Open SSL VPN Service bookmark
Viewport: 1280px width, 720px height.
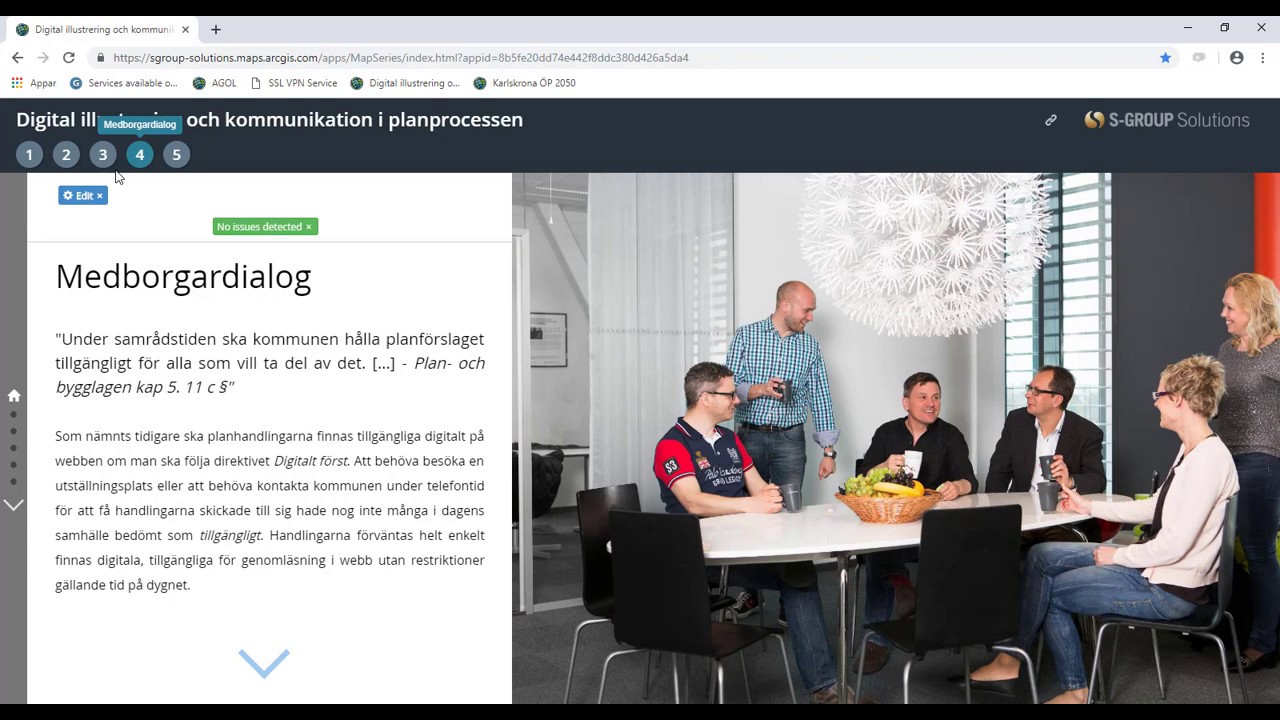(x=294, y=83)
